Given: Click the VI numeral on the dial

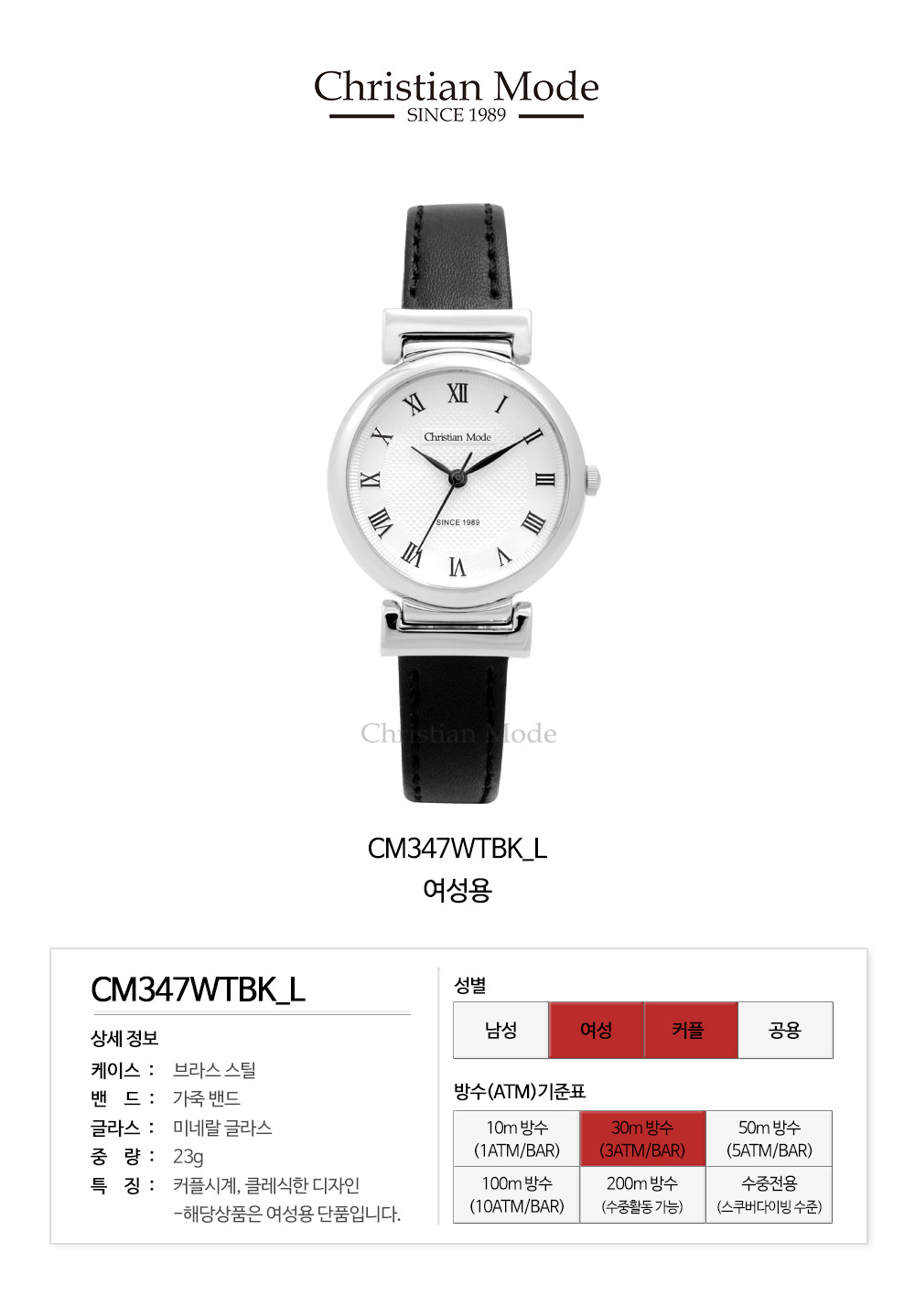Looking at the screenshot, I should click(x=457, y=566).
